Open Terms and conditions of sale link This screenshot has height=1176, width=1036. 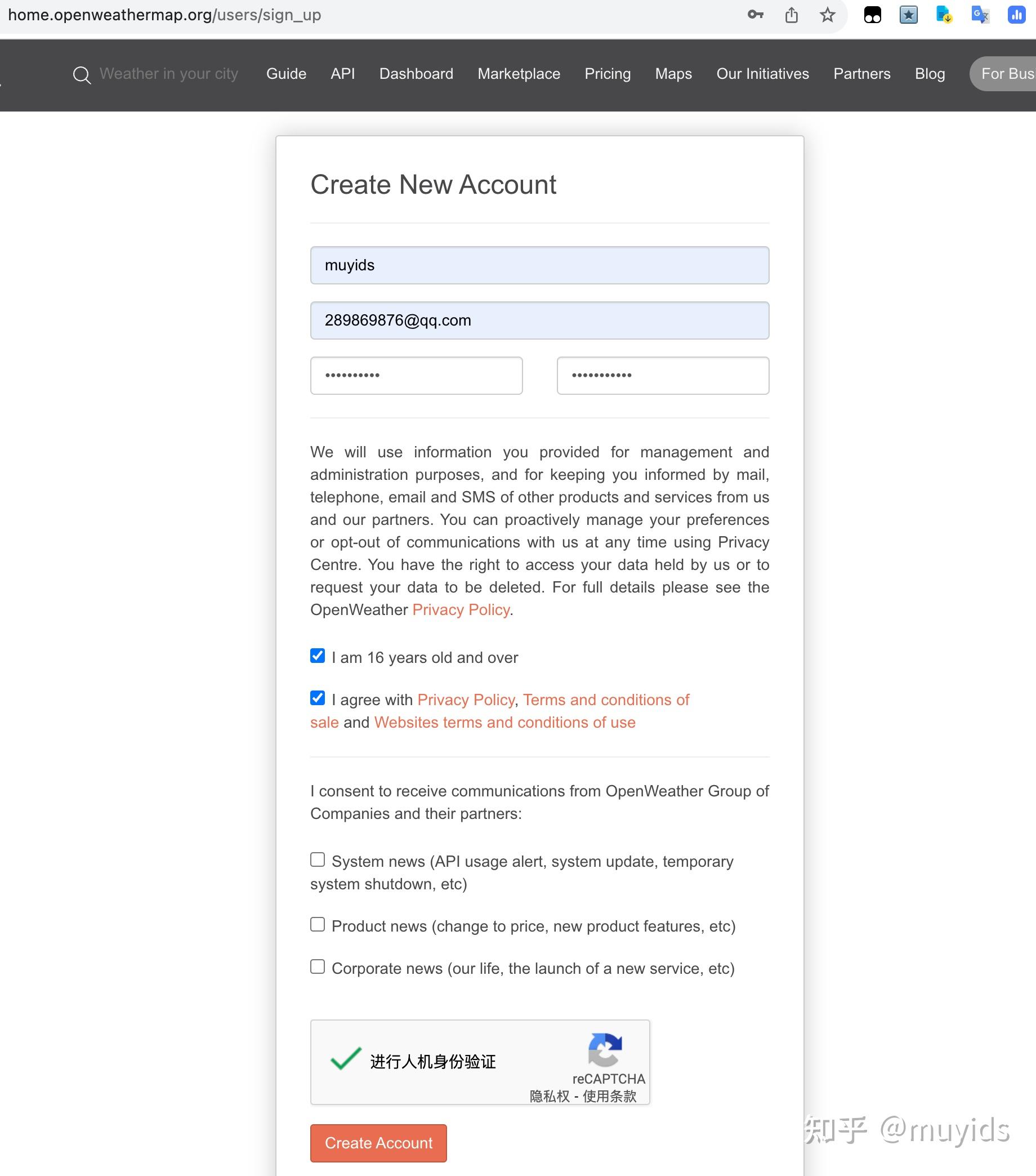[606, 700]
